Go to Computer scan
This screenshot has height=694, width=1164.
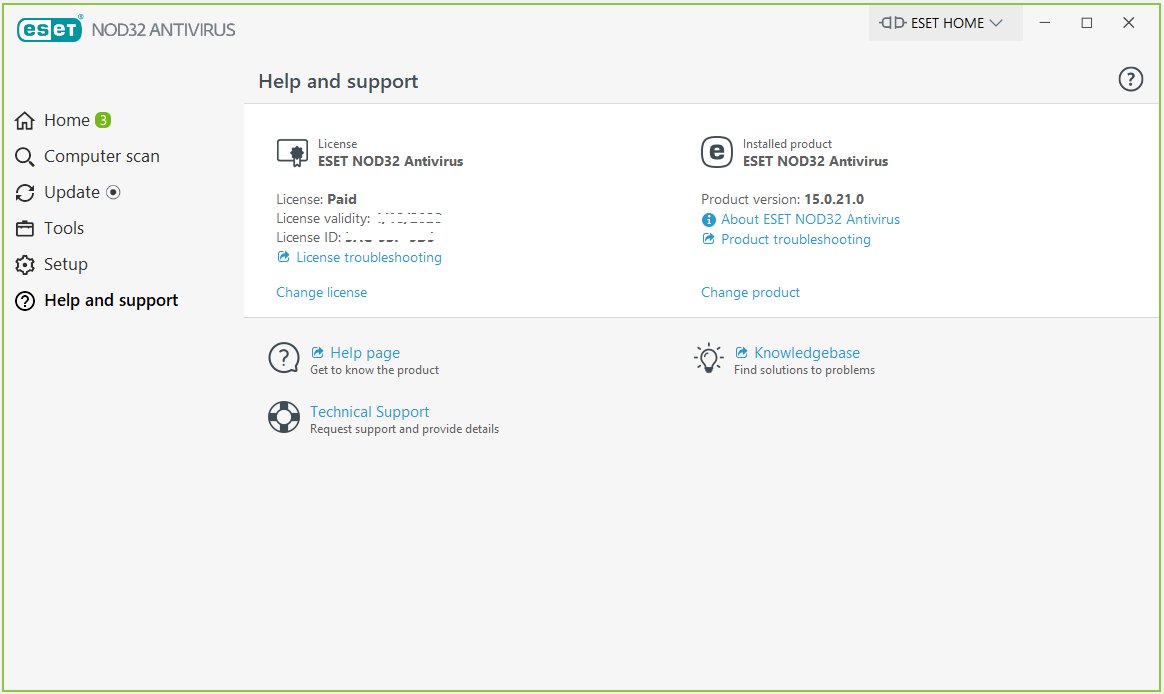pos(102,157)
